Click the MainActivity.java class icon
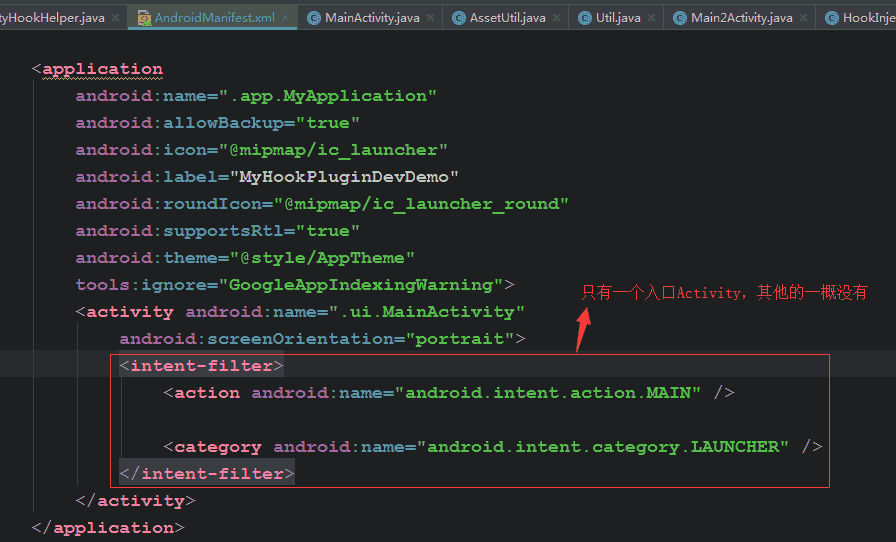 [x=314, y=18]
